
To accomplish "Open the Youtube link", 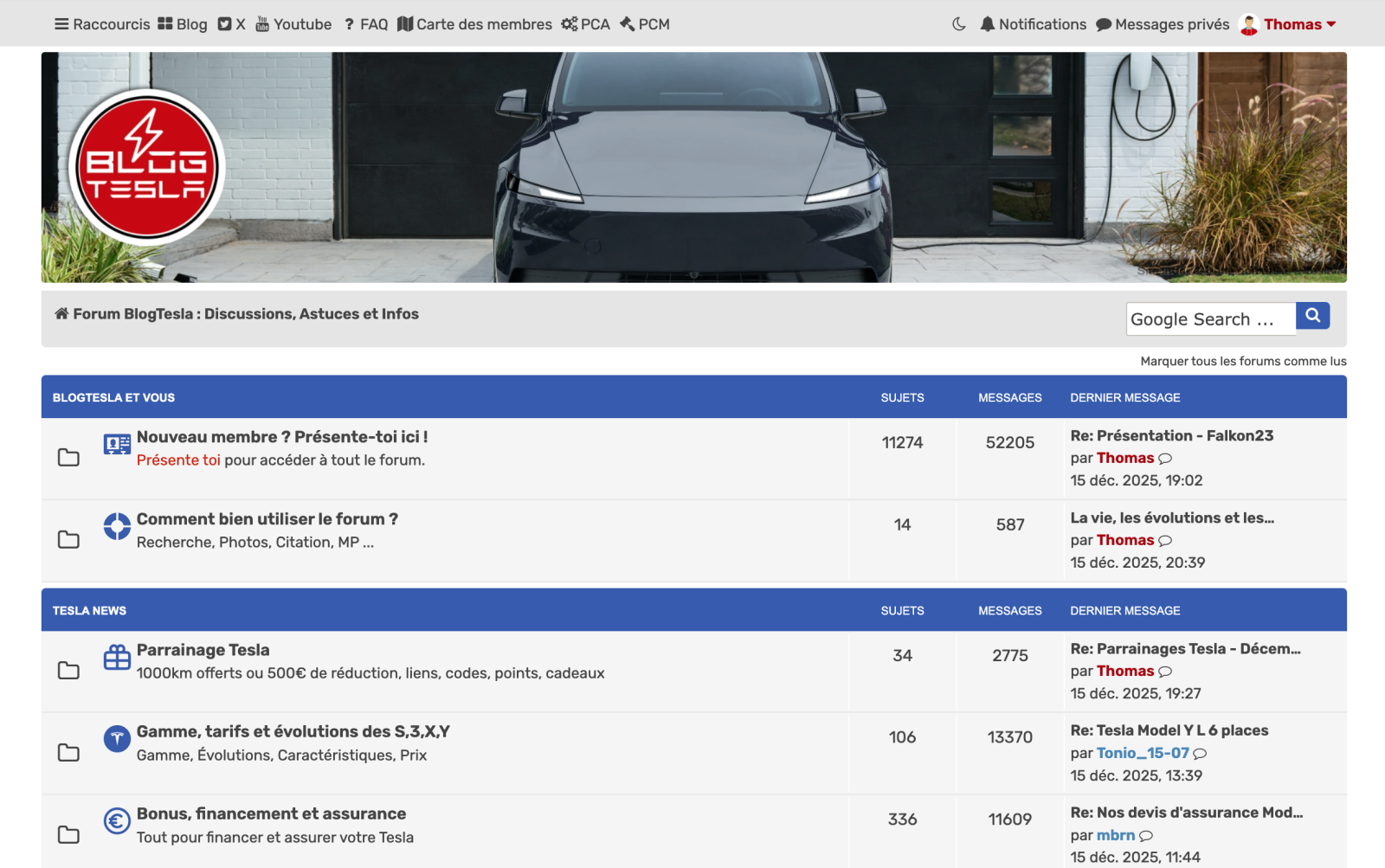I will pos(293,24).
